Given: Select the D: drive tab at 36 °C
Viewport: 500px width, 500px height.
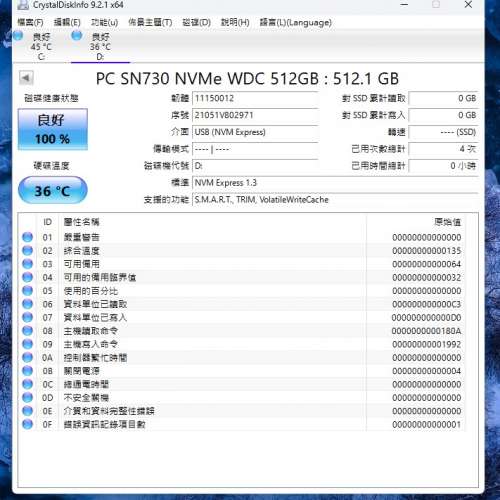Looking at the screenshot, I should pos(100,46).
